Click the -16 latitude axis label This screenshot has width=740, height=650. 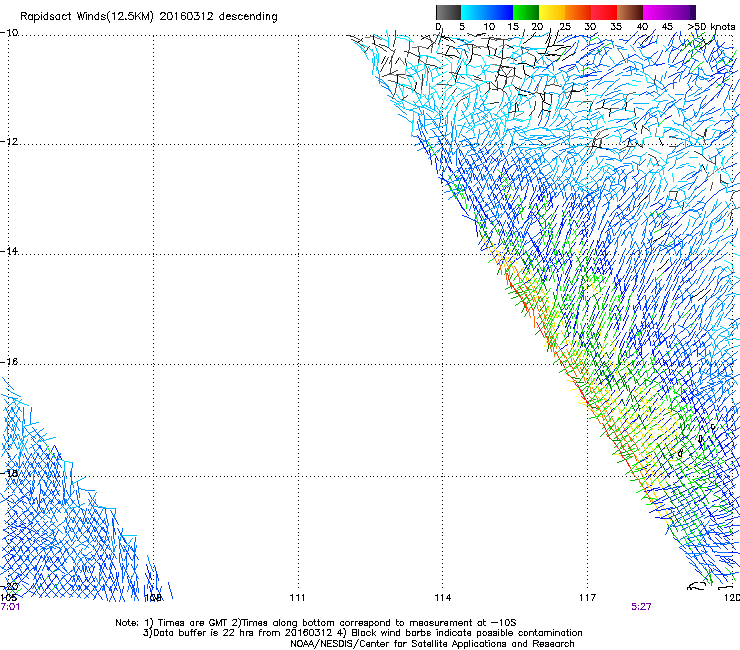[x=9, y=362]
